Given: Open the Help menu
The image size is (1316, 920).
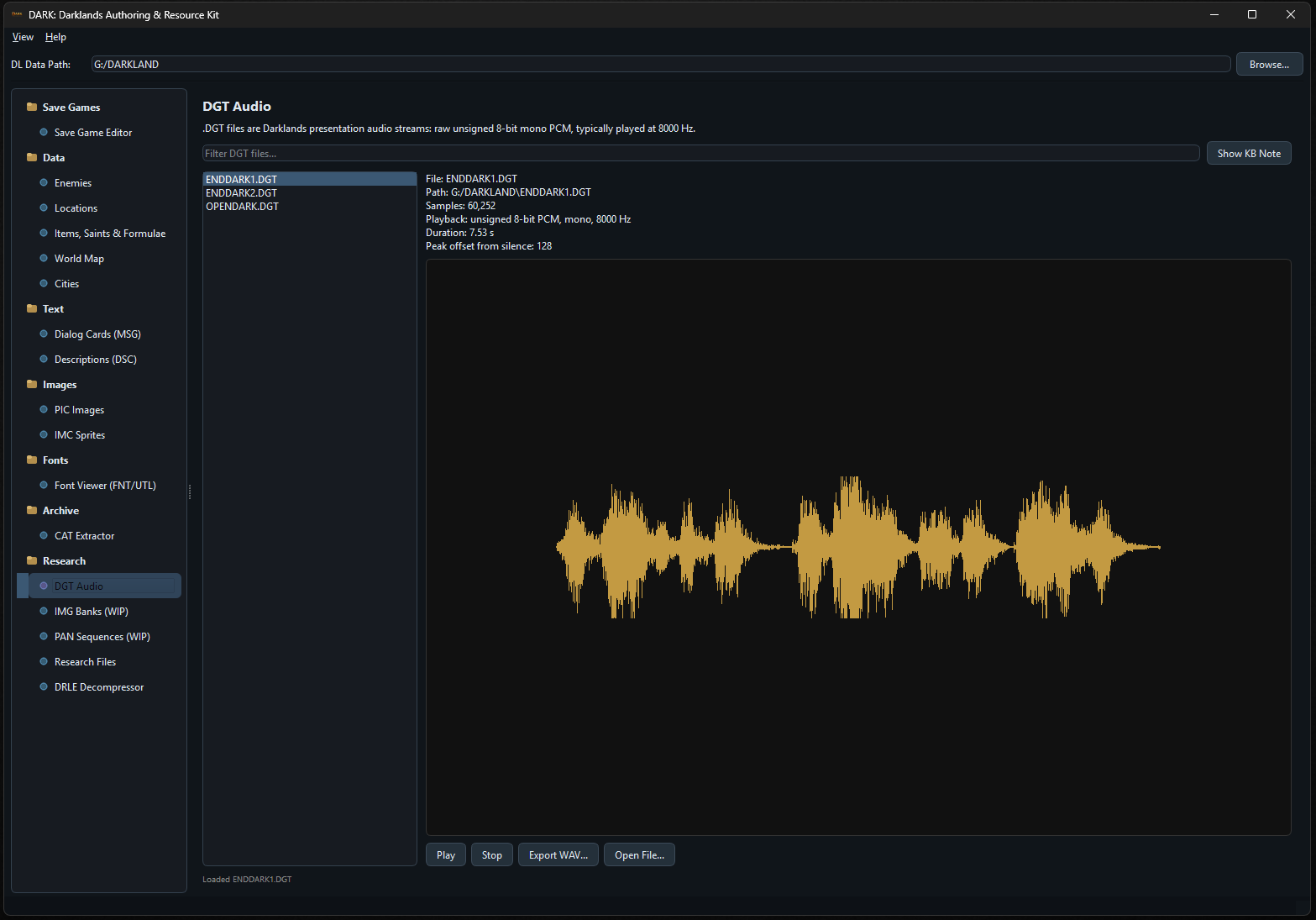Looking at the screenshot, I should pos(55,37).
